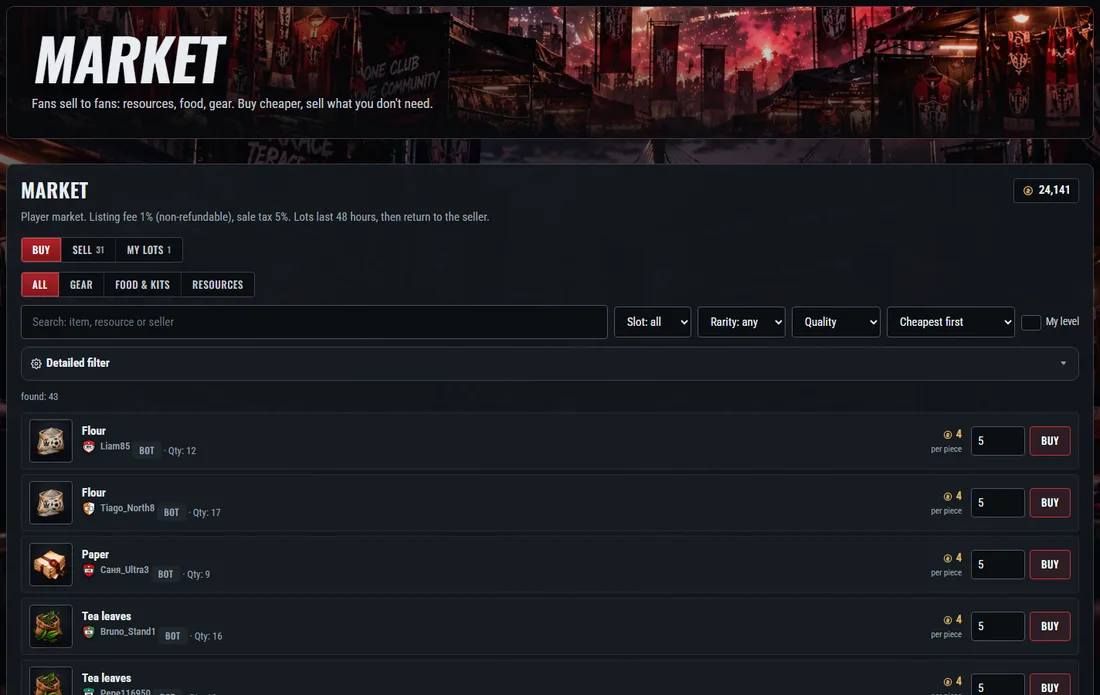The width and height of the screenshot is (1100, 695).
Task: Click the gear icon beside Detailed filter
Action: [x=36, y=363]
